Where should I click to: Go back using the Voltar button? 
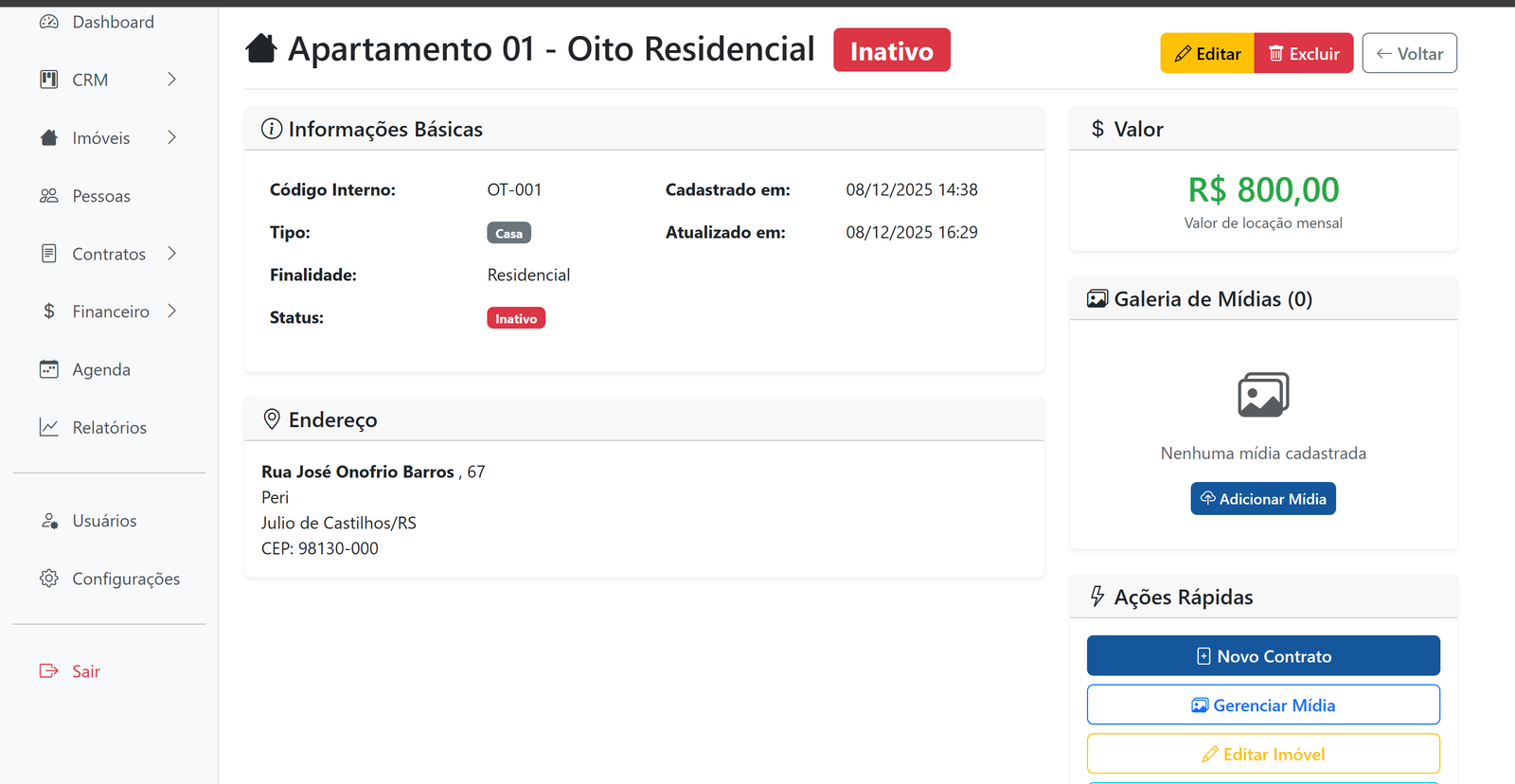tap(1409, 54)
